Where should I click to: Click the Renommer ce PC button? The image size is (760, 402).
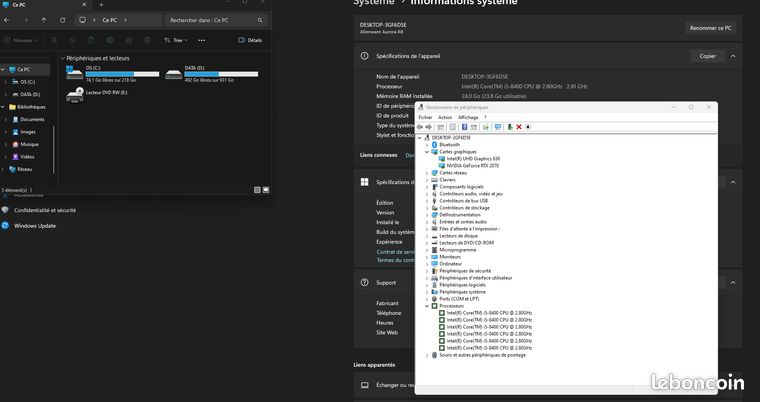point(711,28)
